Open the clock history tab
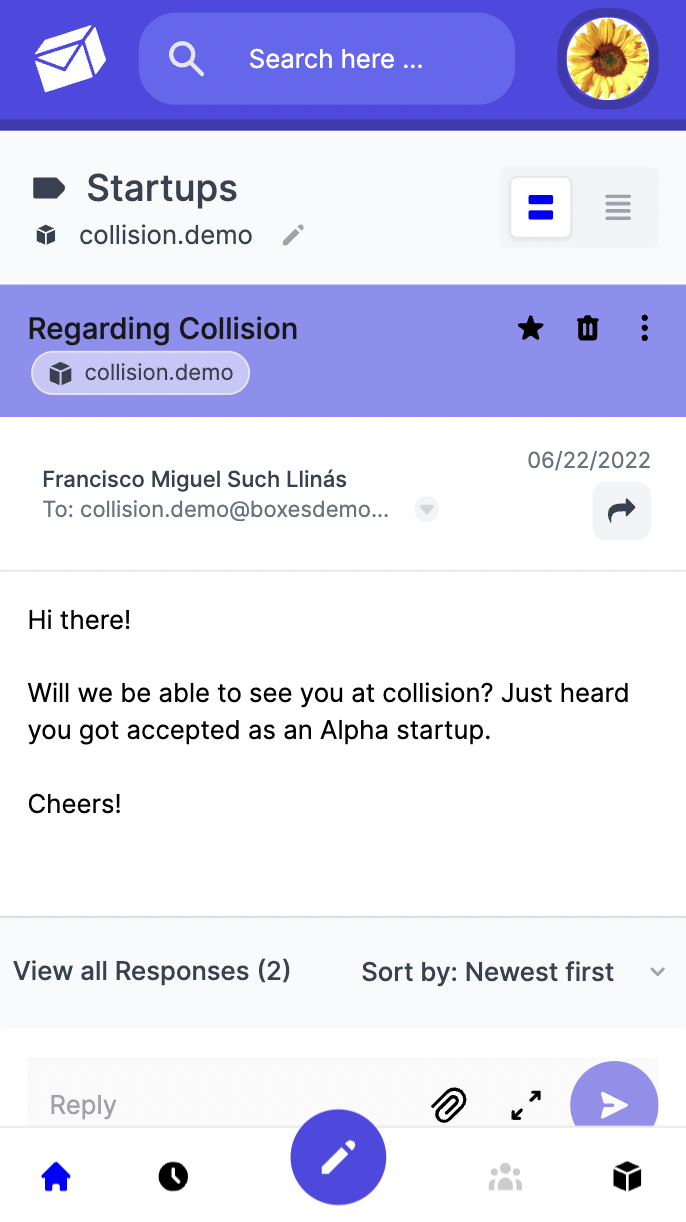 pyautogui.click(x=173, y=1177)
